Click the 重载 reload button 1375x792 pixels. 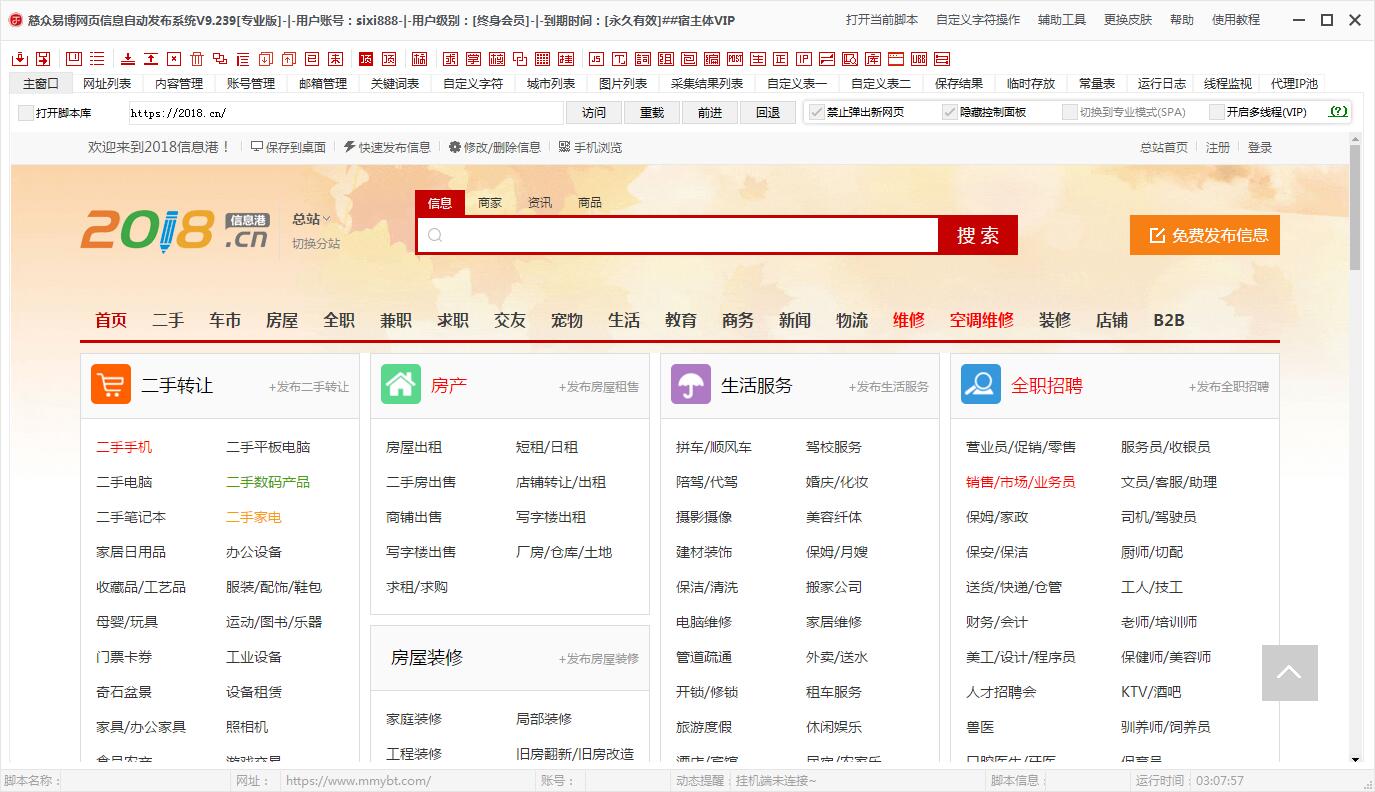[652, 113]
